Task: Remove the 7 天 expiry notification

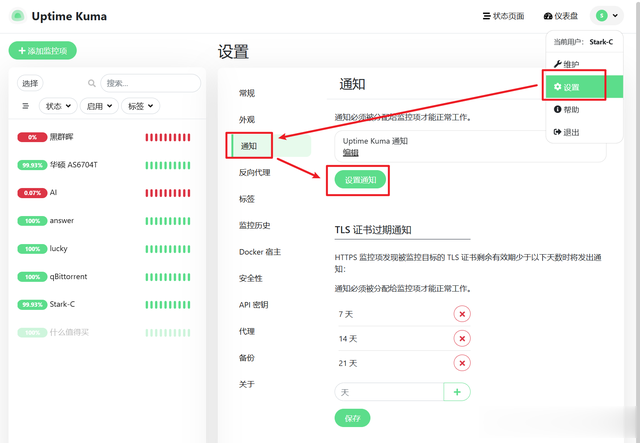Action: [462, 314]
